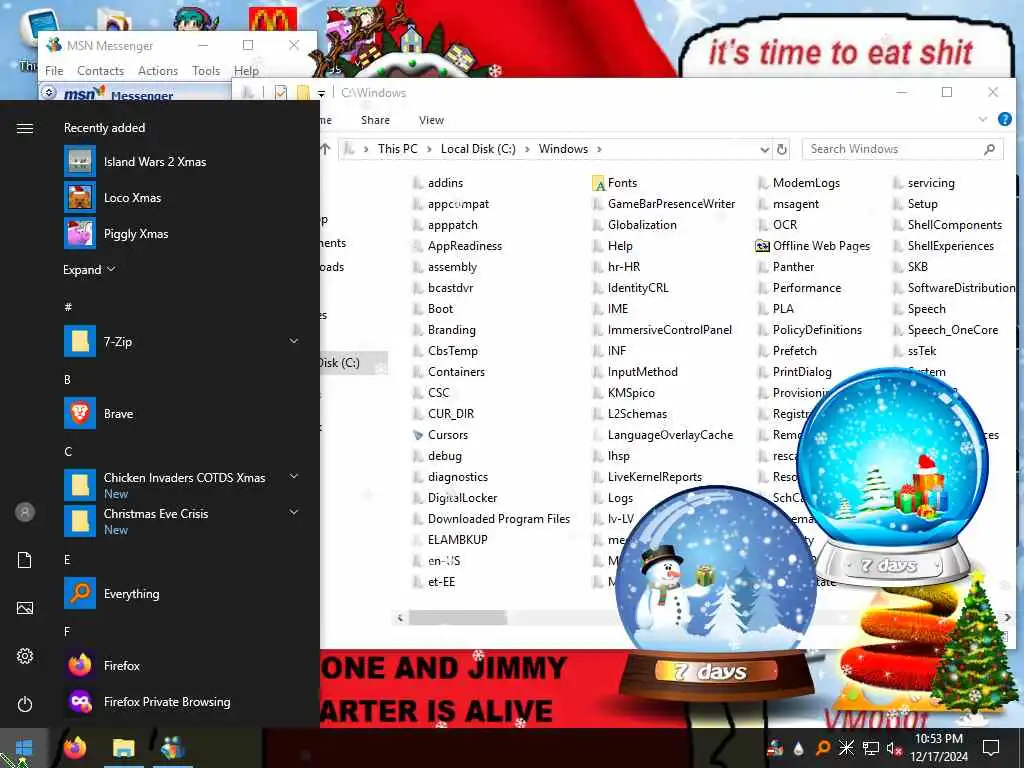The height and width of the screenshot is (768, 1024).
Task: Open Contacts menu in MSN Messenger
Action: (101, 71)
